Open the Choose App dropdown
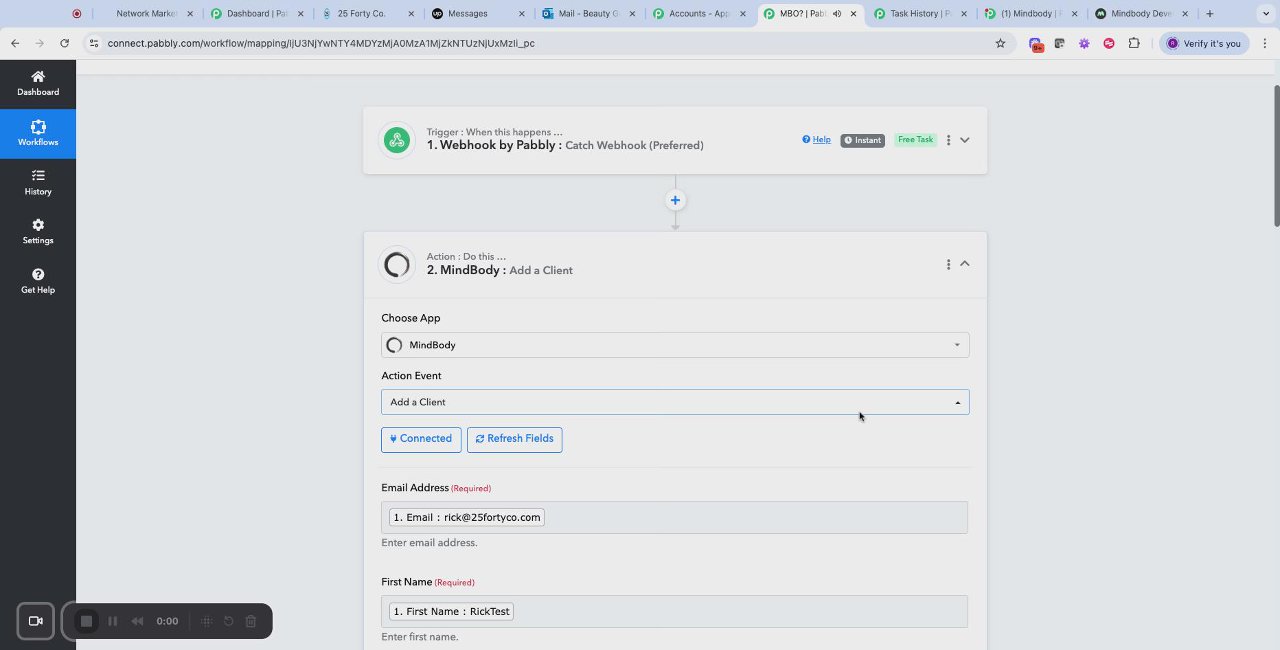This screenshot has height=650, width=1280. coord(675,345)
